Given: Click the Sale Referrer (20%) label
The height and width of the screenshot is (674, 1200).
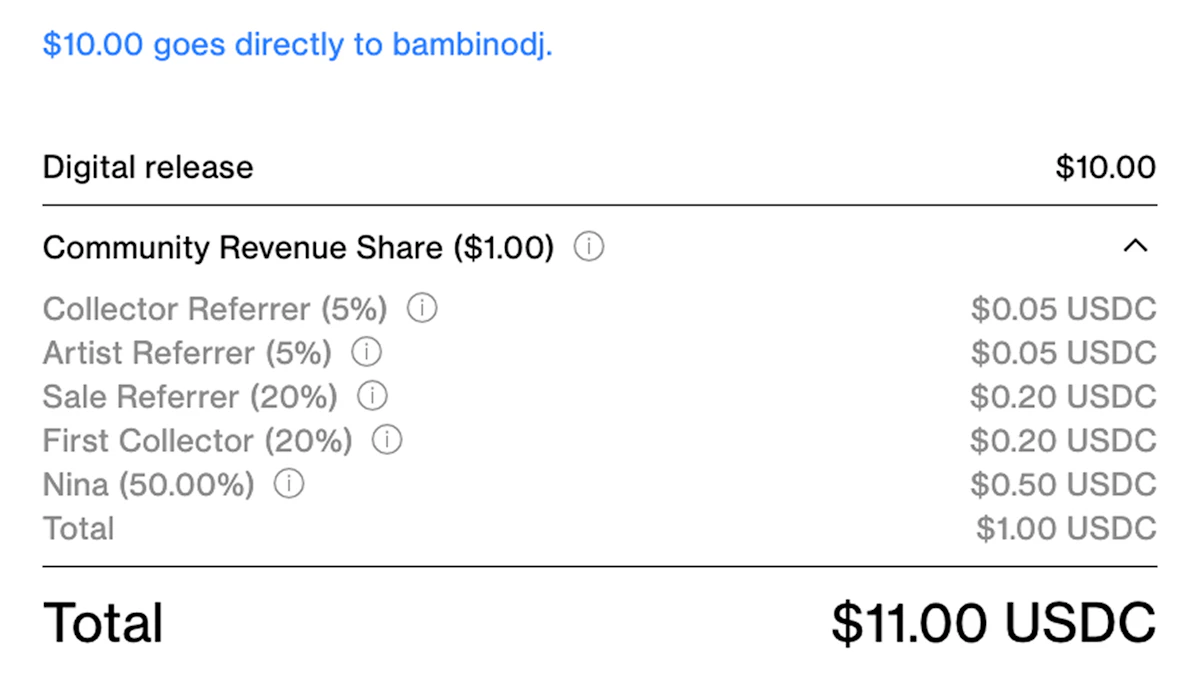Looking at the screenshot, I should [x=190, y=397].
